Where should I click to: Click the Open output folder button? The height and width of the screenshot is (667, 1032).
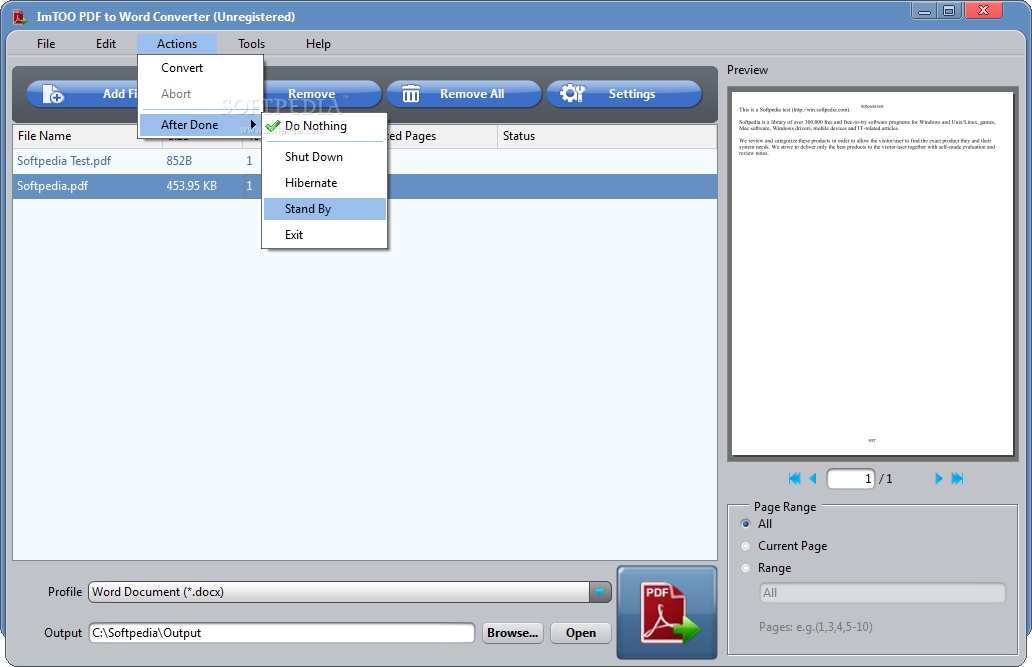pos(581,633)
